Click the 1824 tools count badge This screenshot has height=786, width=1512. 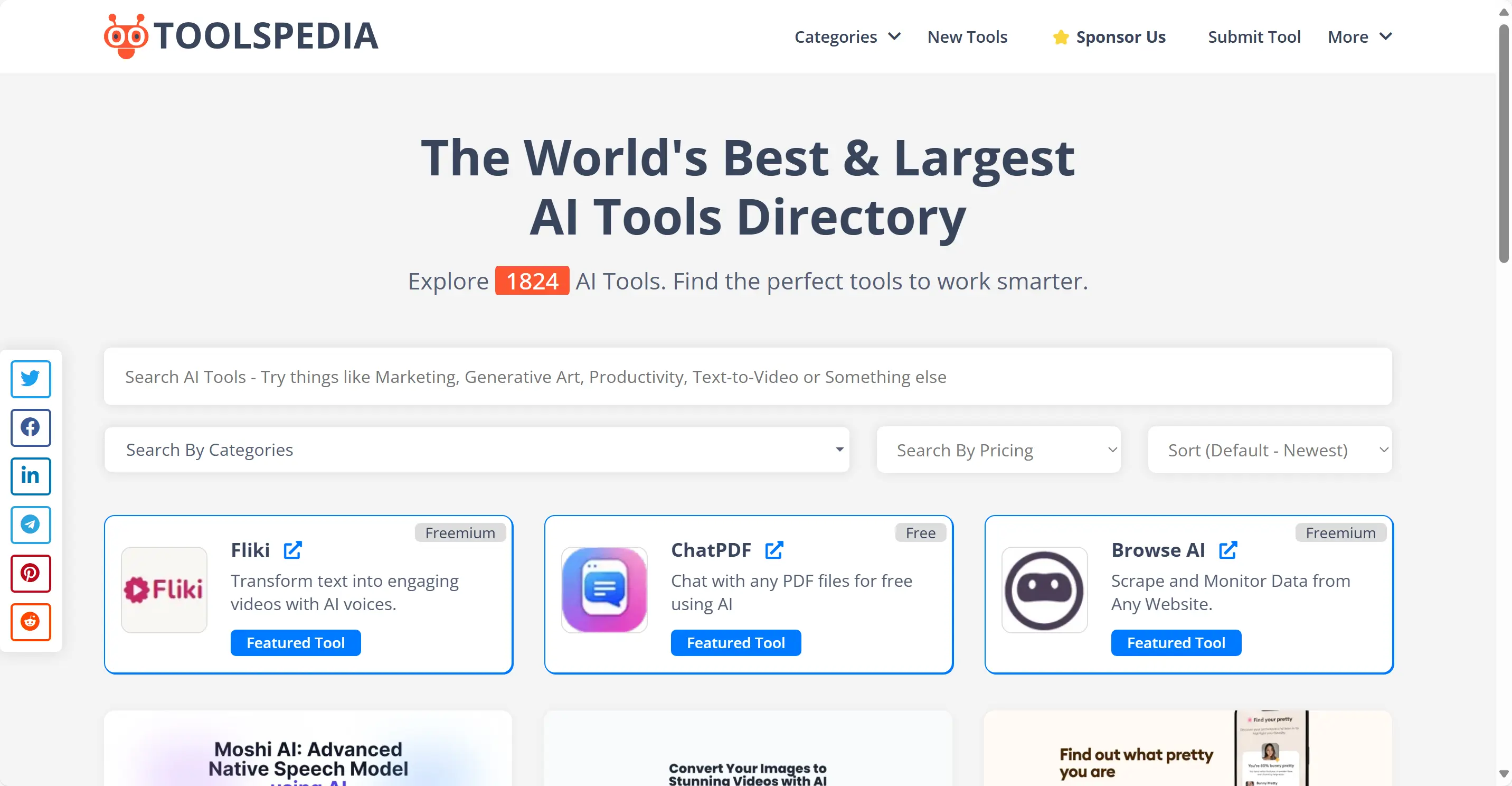tap(532, 281)
